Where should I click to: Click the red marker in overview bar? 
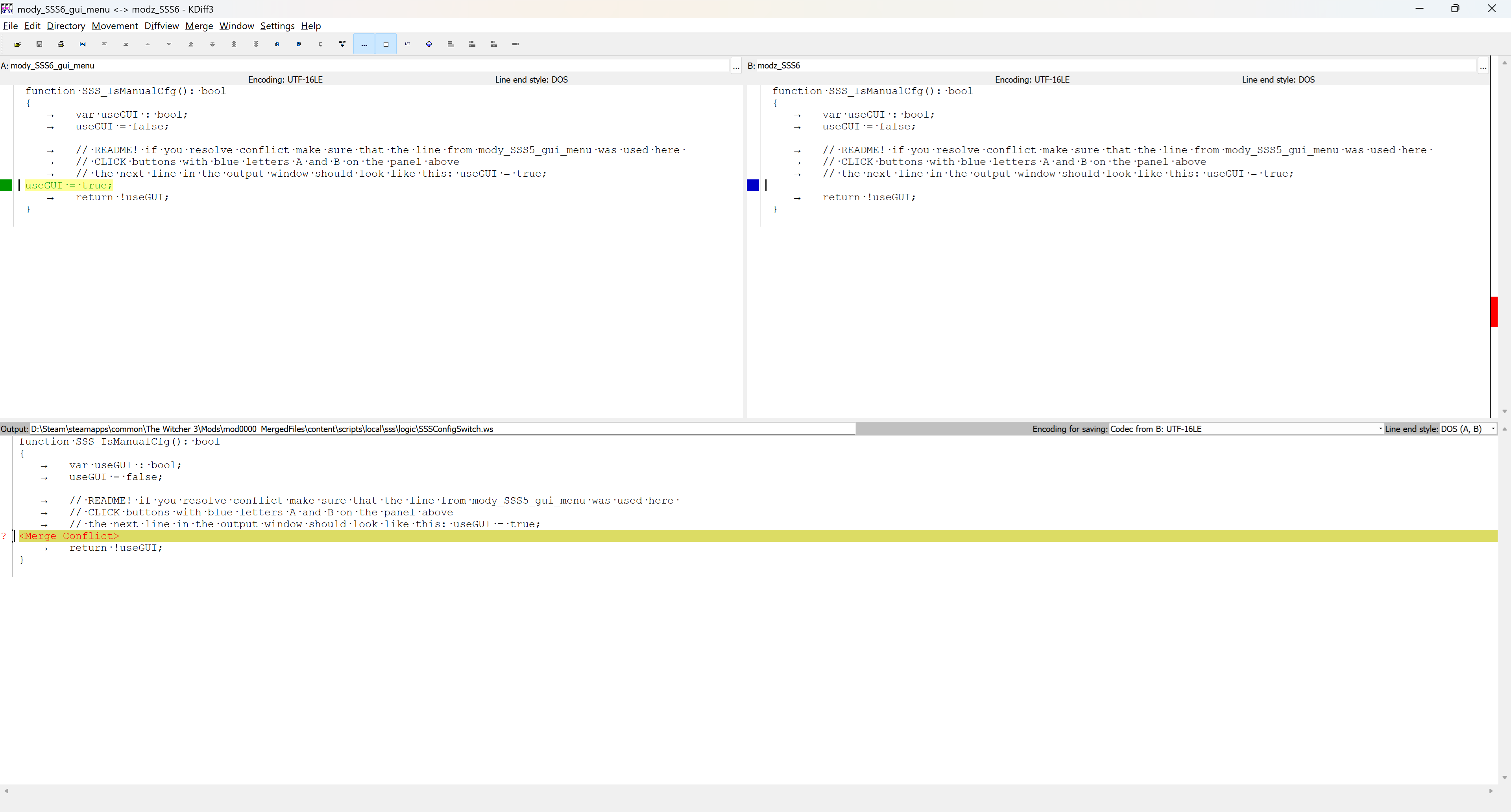1493,312
